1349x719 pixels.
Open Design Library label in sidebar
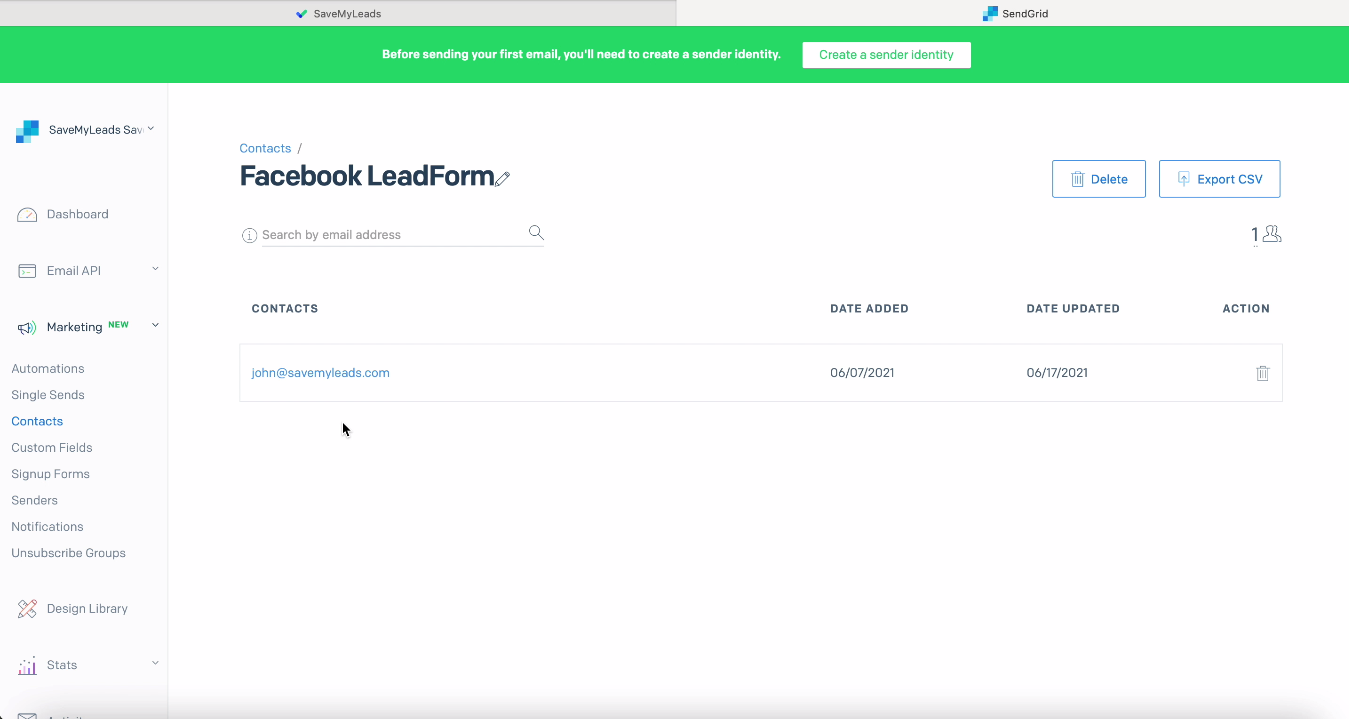[x=87, y=608]
